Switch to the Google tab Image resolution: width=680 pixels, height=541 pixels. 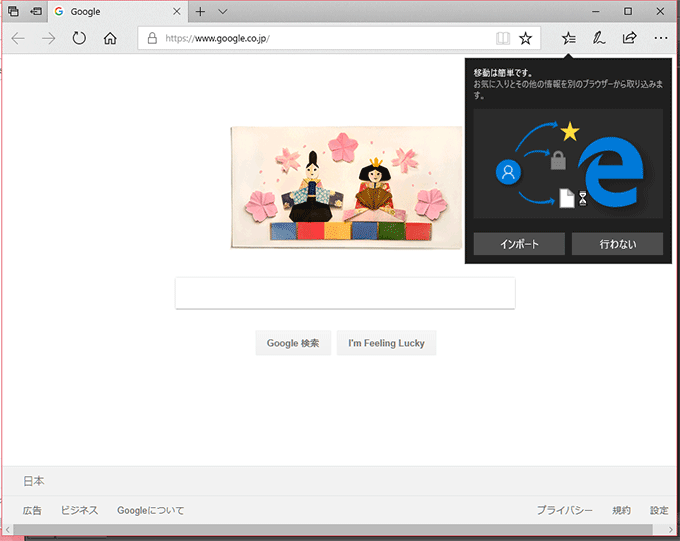118,12
